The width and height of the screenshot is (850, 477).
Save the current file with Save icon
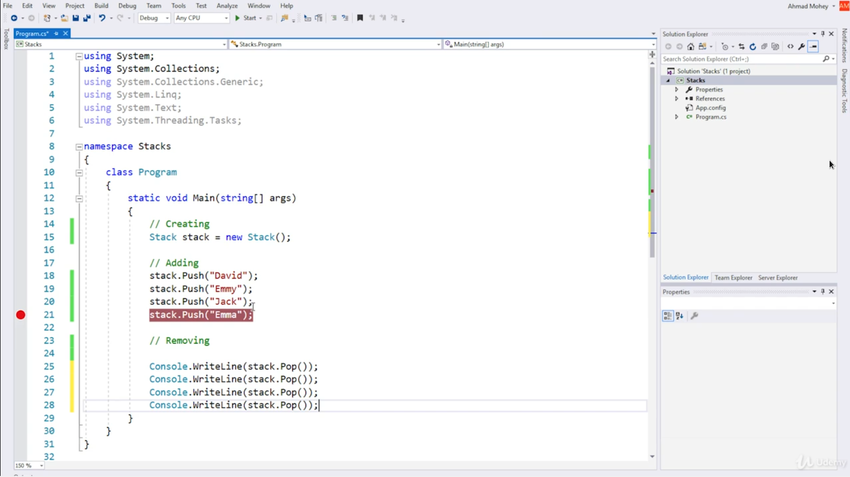pyautogui.click(x=75, y=18)
